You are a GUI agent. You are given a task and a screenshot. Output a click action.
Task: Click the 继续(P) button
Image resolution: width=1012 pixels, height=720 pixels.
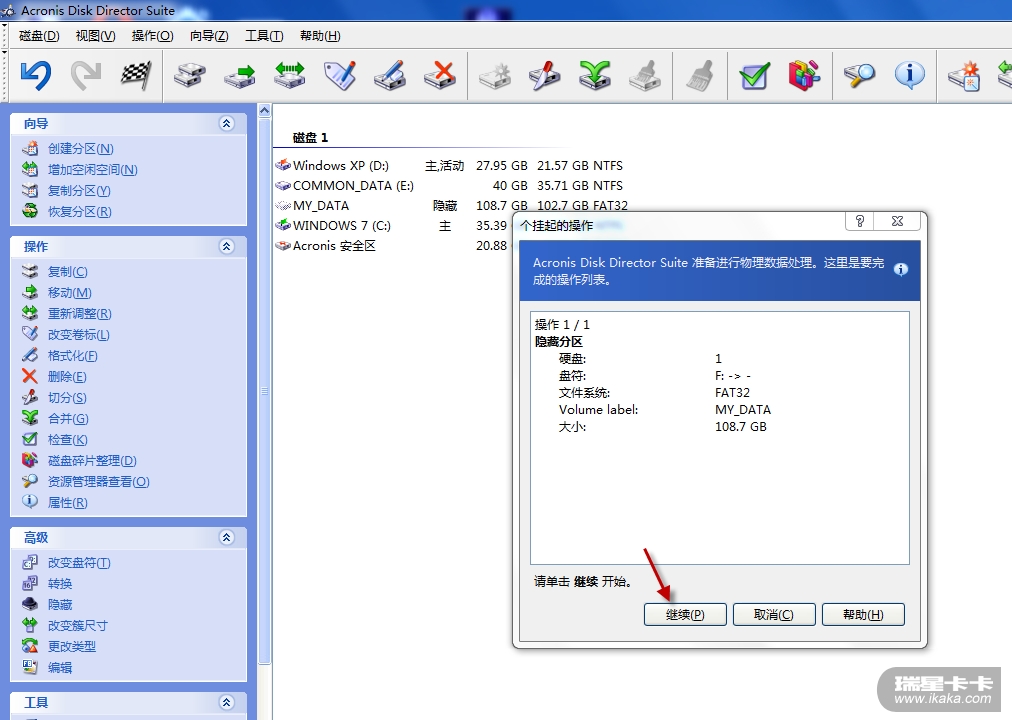[x=685, y=614]
